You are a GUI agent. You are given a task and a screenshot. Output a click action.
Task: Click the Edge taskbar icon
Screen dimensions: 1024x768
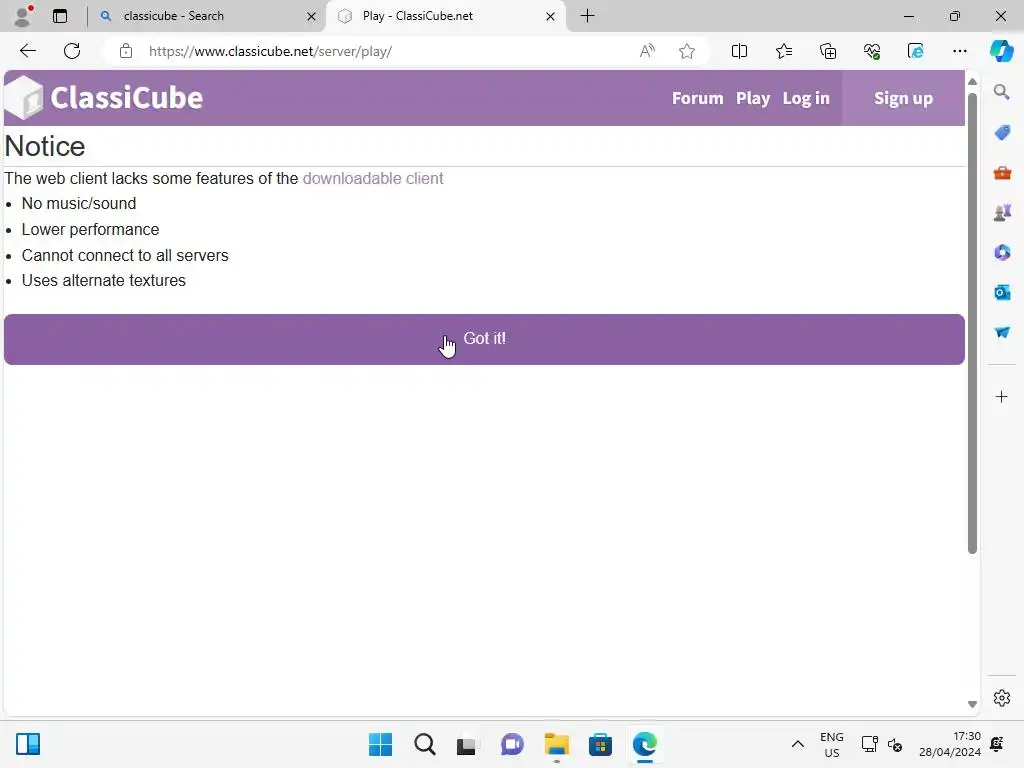tap(645, 744)
